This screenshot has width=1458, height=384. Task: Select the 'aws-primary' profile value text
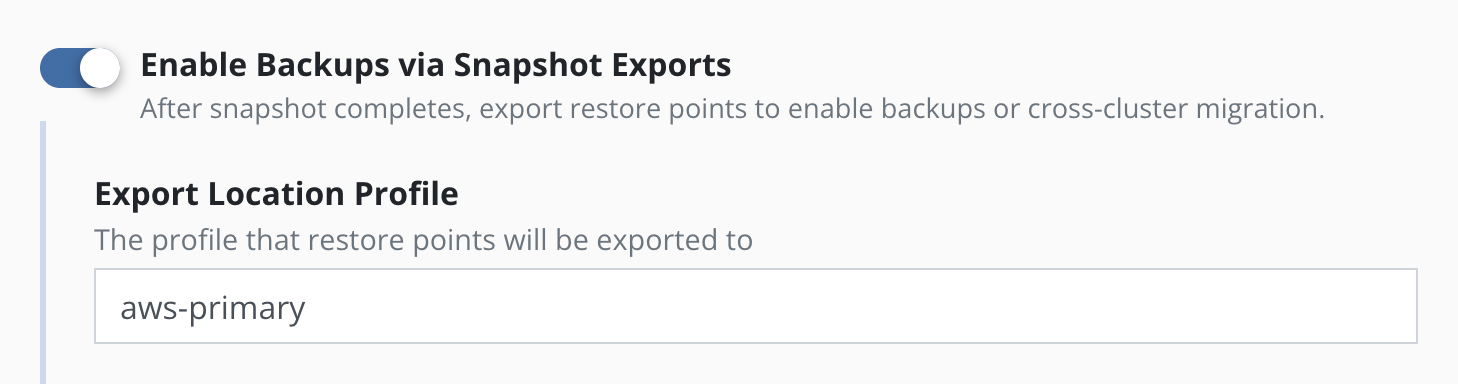coord(212,308)
